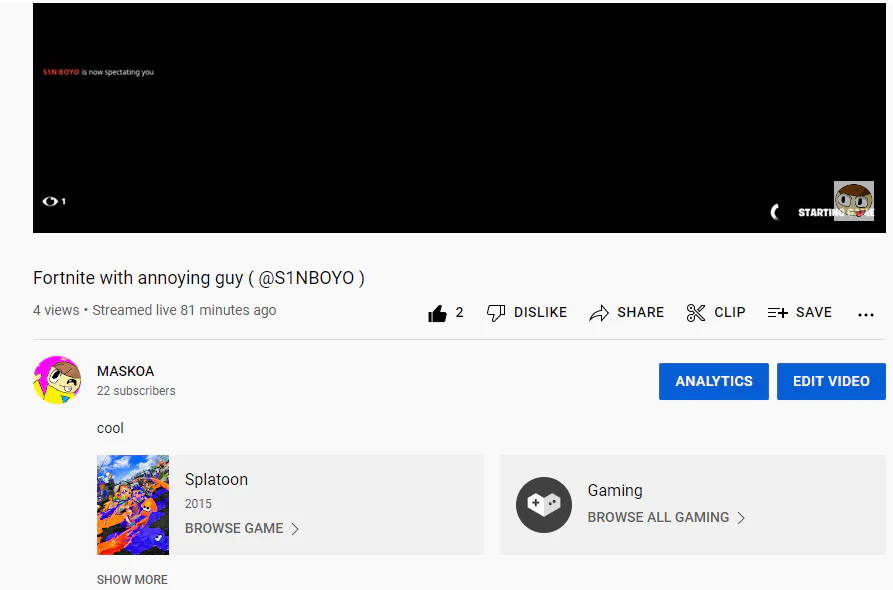Click the video title text
The height and width of the screenshot is (590, 893).
[x=199, y=278]
